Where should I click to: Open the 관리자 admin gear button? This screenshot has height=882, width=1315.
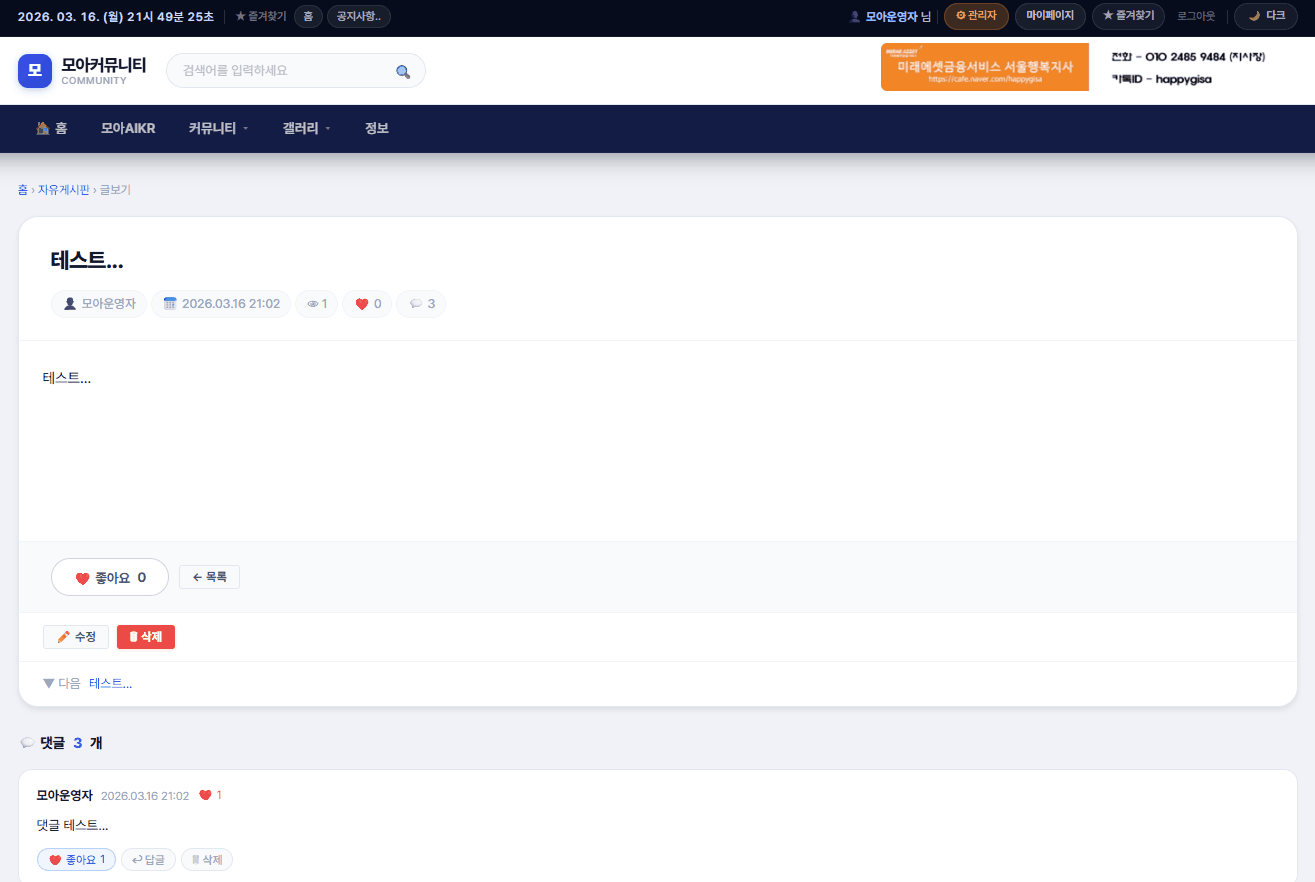[x=975, y=16]
